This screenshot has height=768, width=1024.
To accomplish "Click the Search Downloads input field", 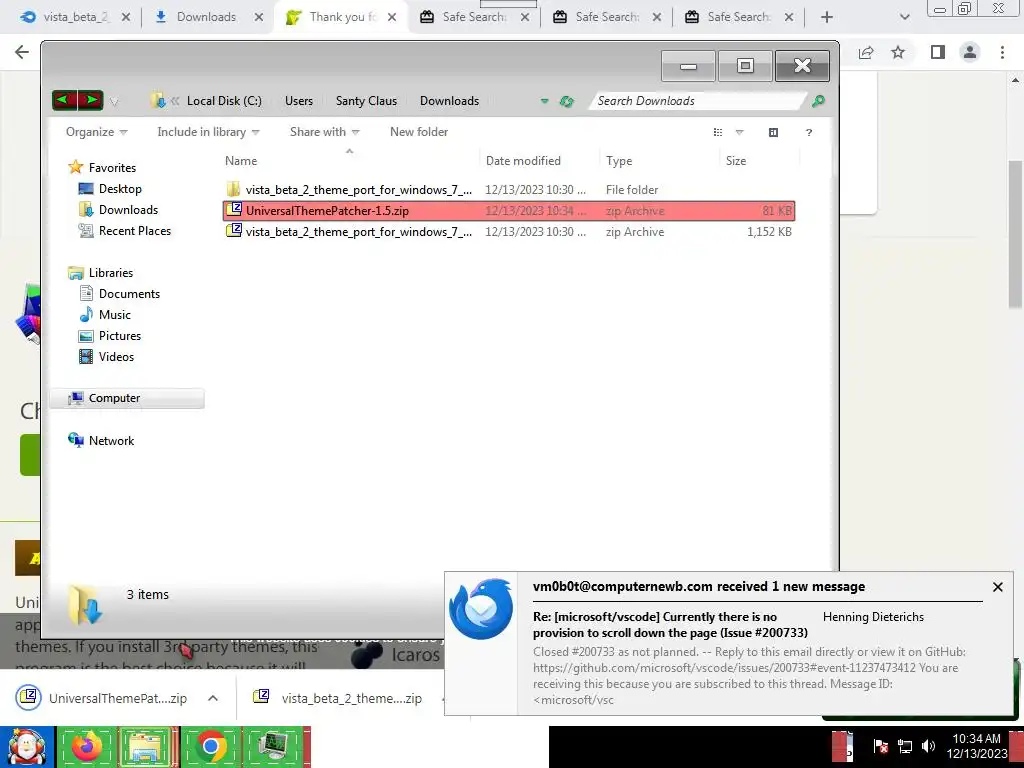I will 697,101.
